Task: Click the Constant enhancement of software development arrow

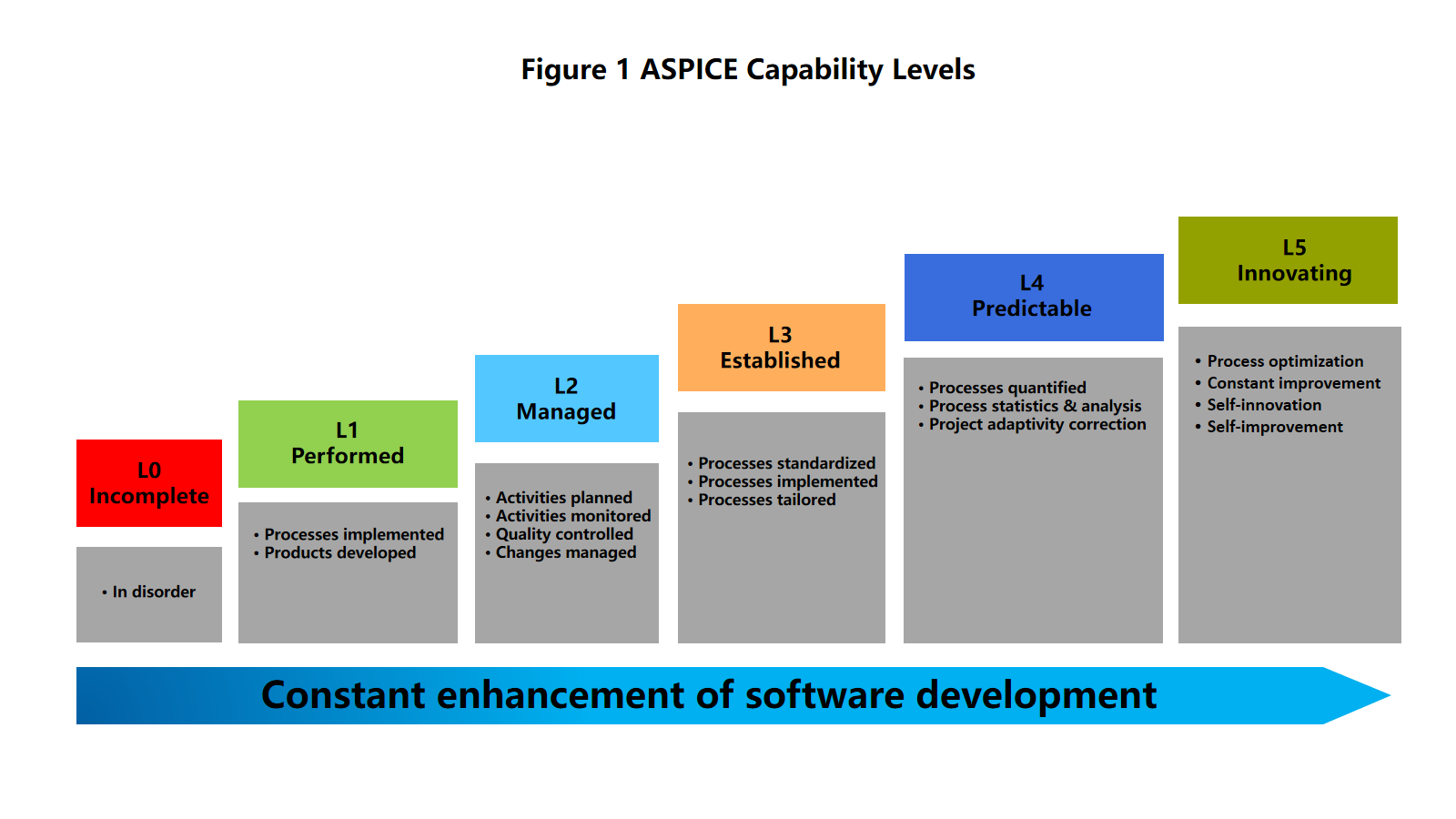Action: (708, 696)
